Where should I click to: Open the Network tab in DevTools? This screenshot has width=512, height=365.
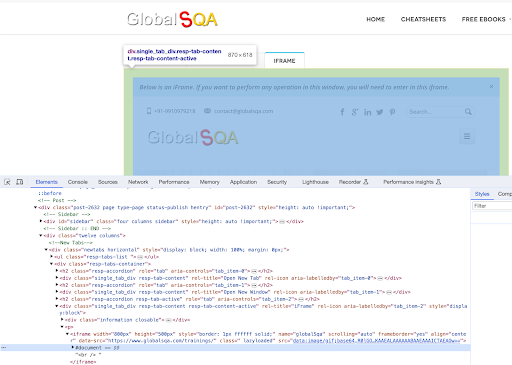tap(138, 182)
